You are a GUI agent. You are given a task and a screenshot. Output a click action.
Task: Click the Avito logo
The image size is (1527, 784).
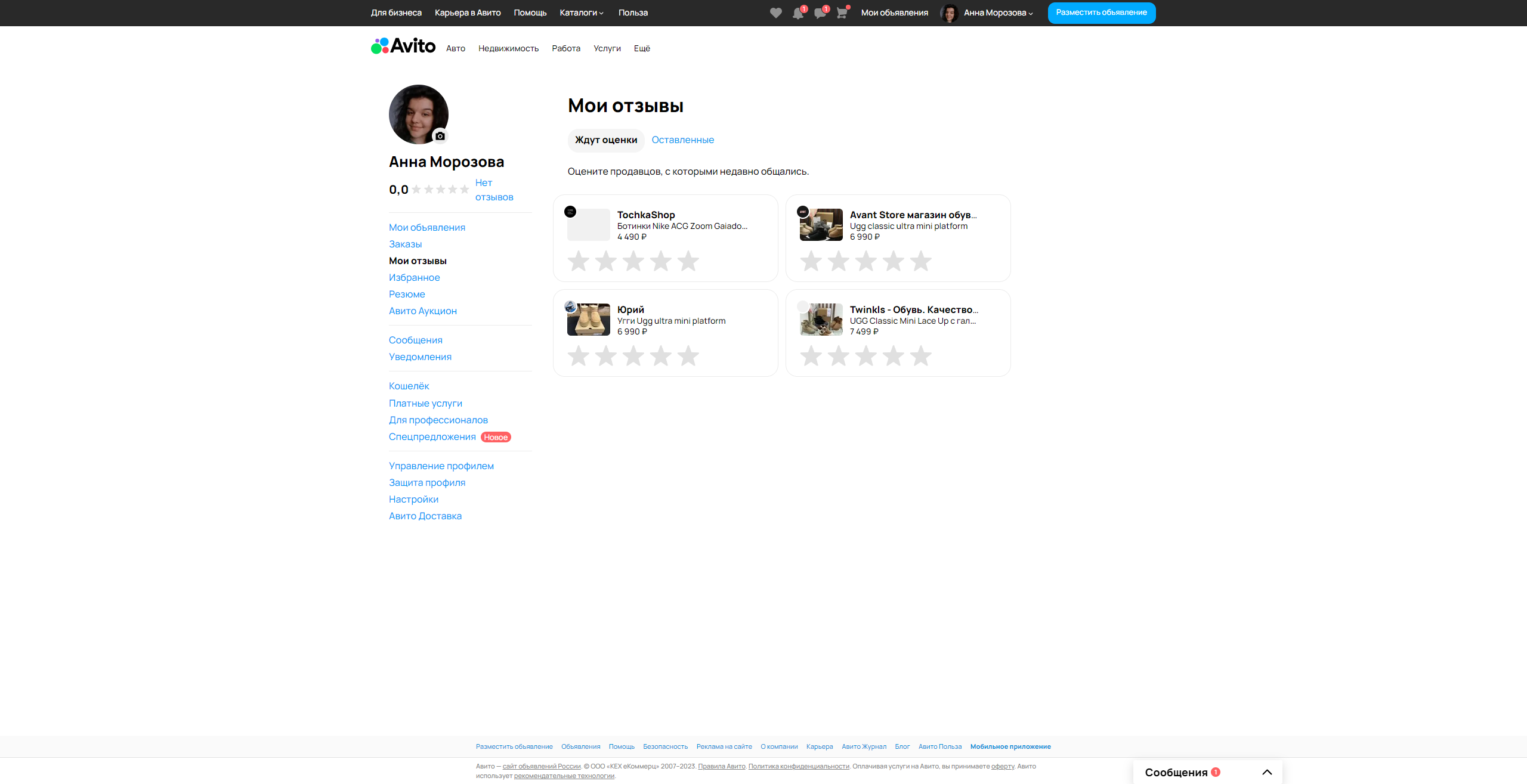(x=403, y=46)
